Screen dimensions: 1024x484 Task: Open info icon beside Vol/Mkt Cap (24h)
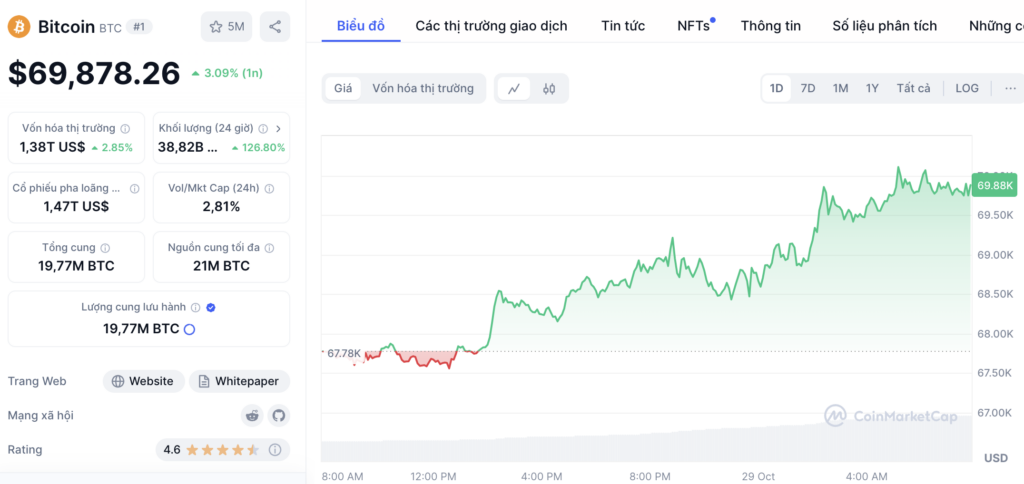(269, 188)
